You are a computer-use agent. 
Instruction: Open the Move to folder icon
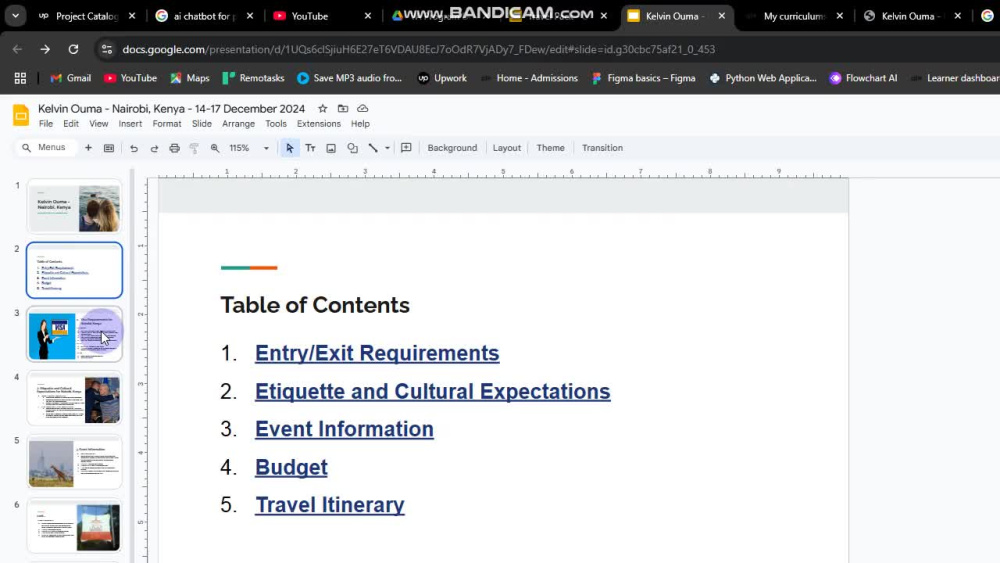[x=342, y=108]
